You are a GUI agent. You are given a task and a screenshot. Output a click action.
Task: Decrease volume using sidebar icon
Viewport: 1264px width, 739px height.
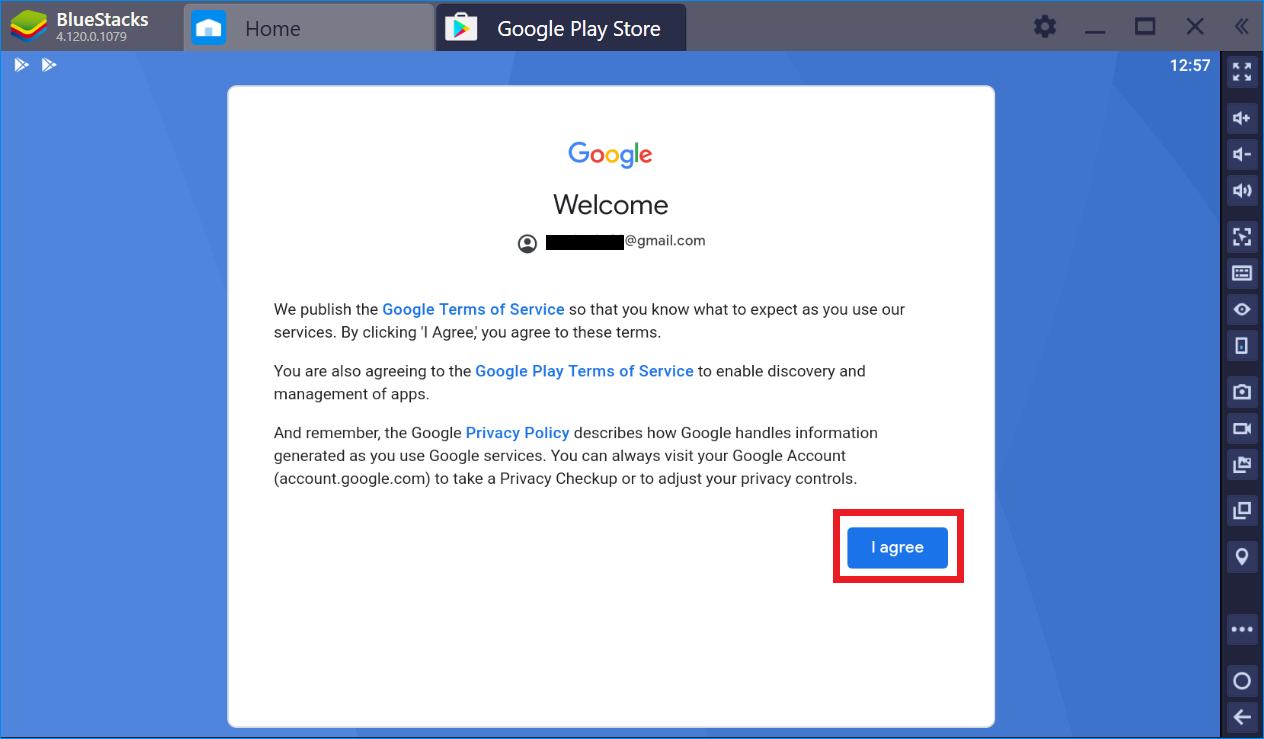click(x=1242, y=154)
